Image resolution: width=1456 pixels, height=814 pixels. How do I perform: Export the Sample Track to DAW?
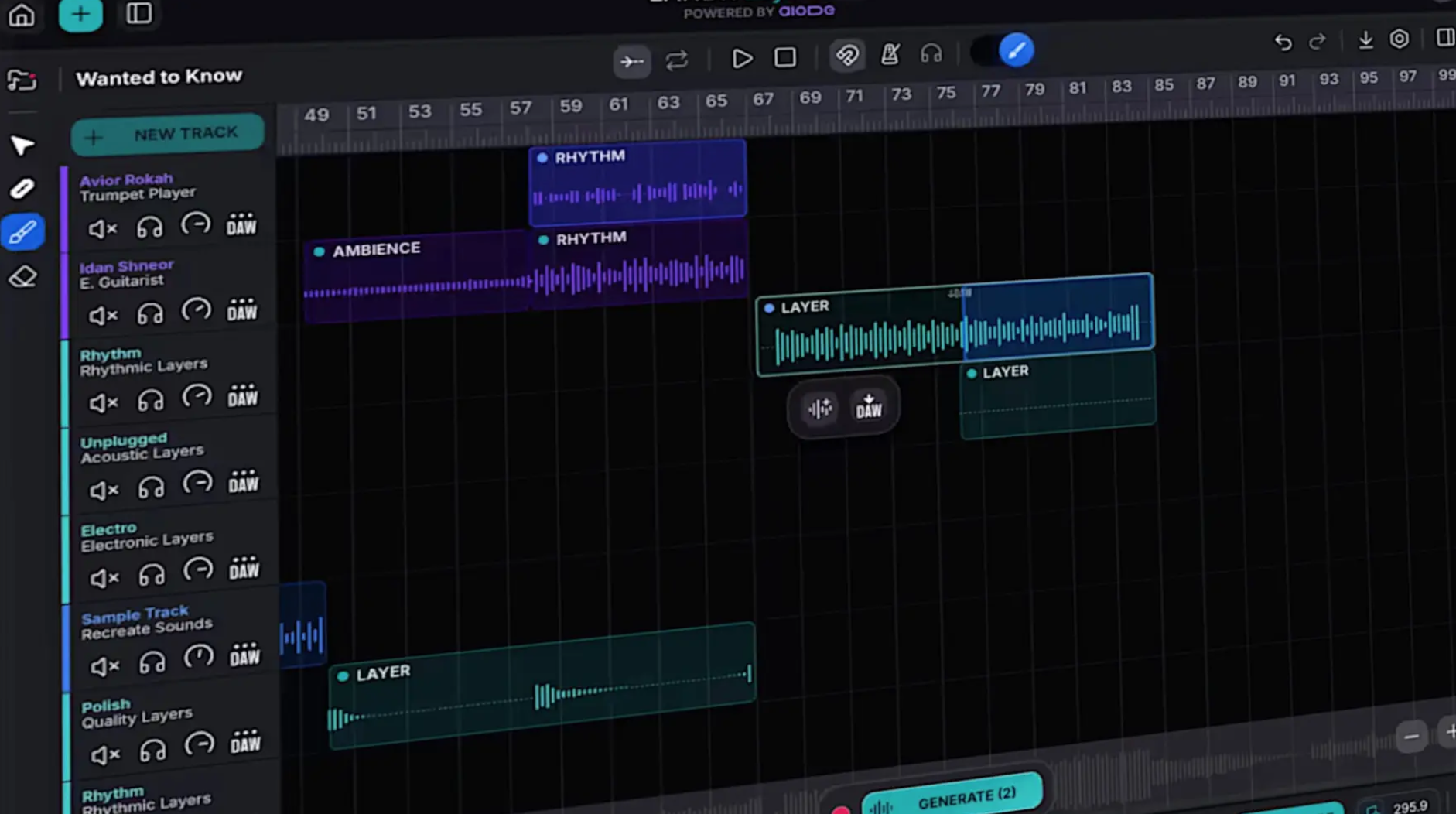tap(245, 656)
